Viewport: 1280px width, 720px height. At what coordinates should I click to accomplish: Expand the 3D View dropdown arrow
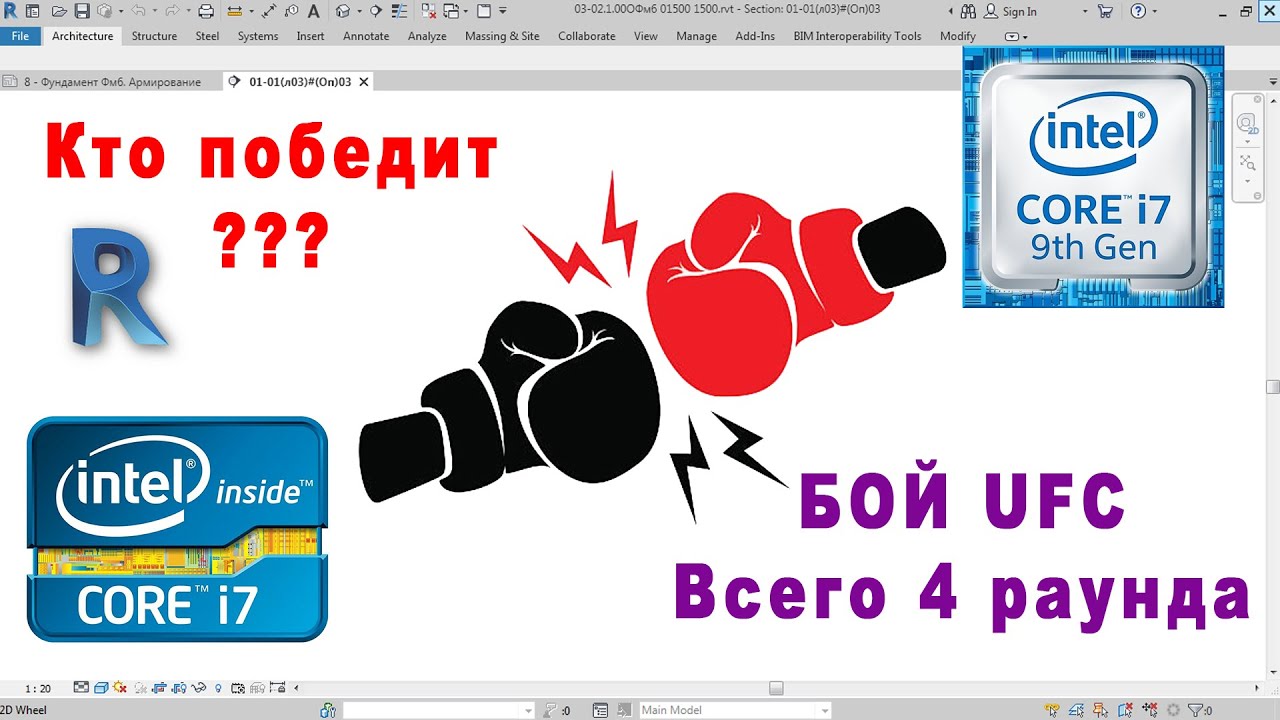359,12
